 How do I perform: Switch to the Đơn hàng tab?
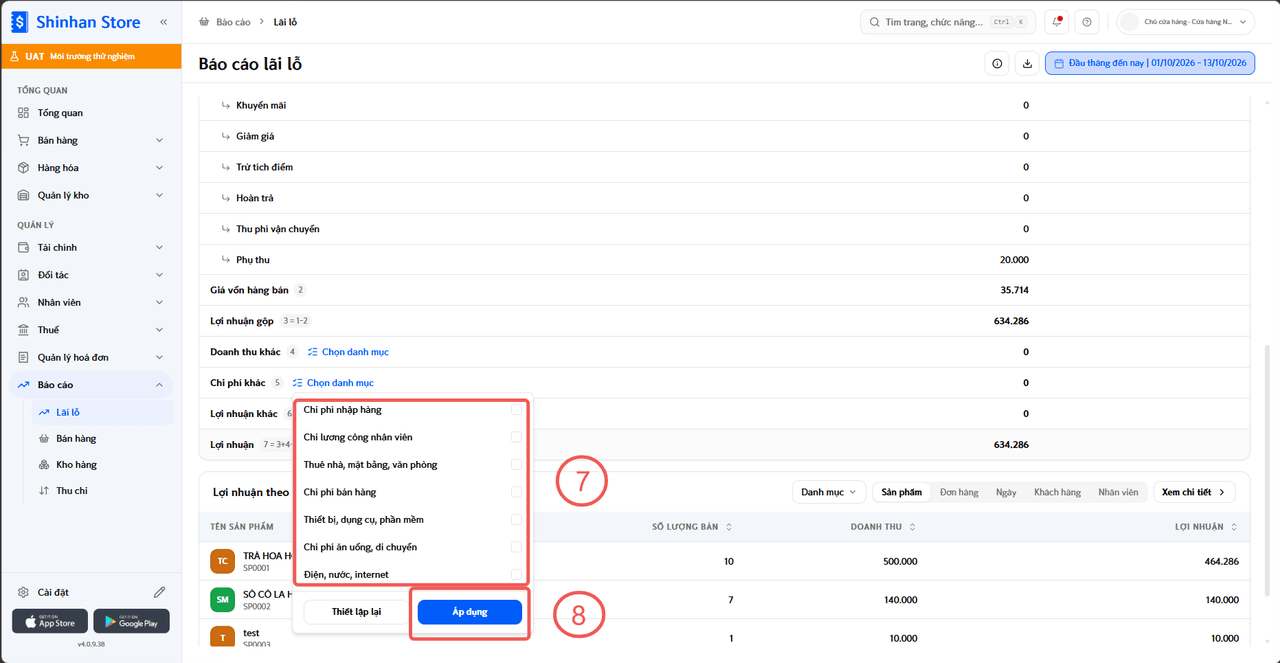click(959, 492)
